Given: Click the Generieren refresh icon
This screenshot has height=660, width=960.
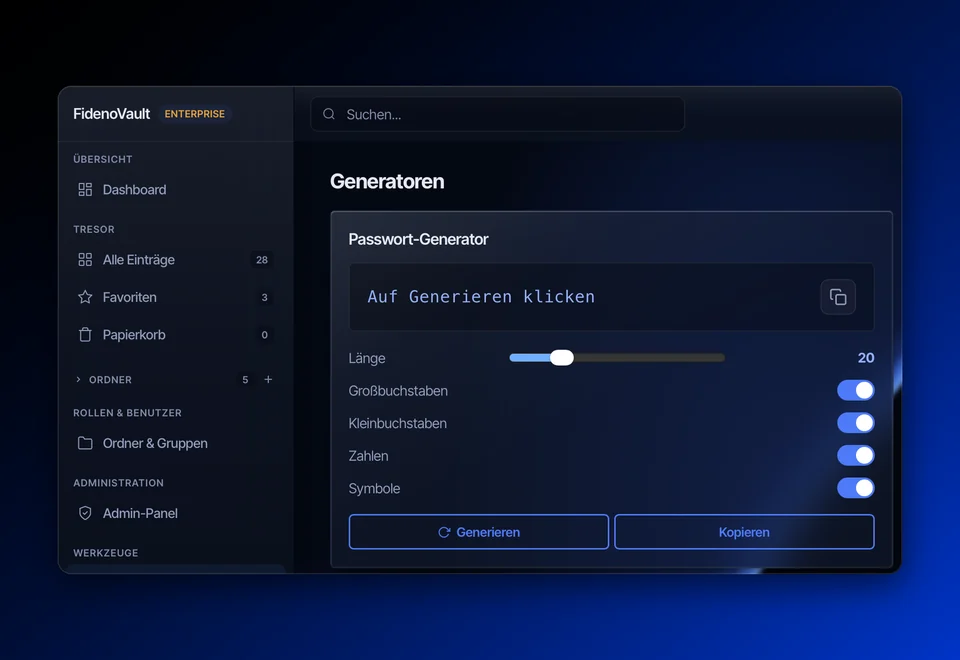Looking at the screenshot, I should (444, 532).
